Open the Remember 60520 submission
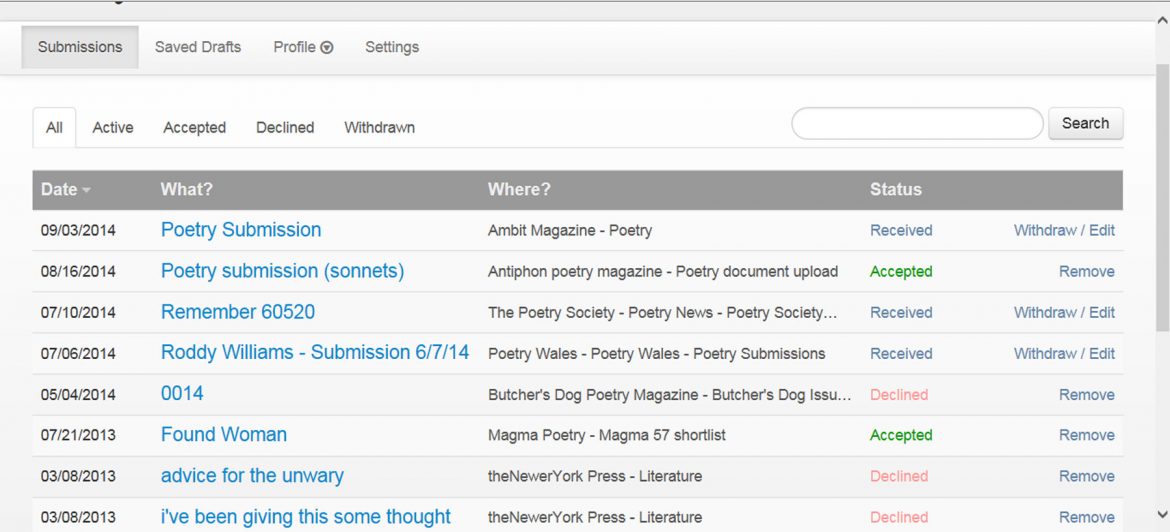The height and width of the screenshot is (532, 1170). click(238, 312)
